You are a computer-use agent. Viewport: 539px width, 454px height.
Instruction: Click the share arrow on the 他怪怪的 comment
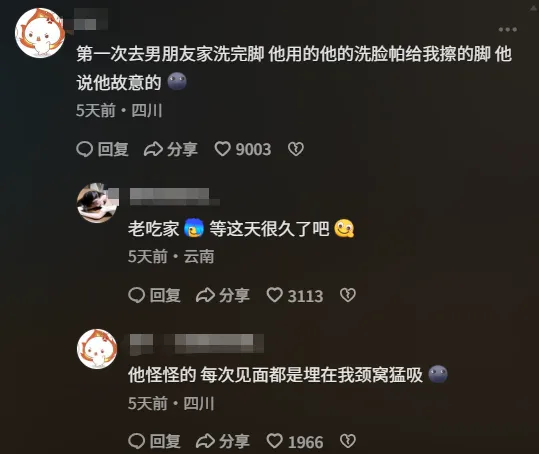click(206, 441)
